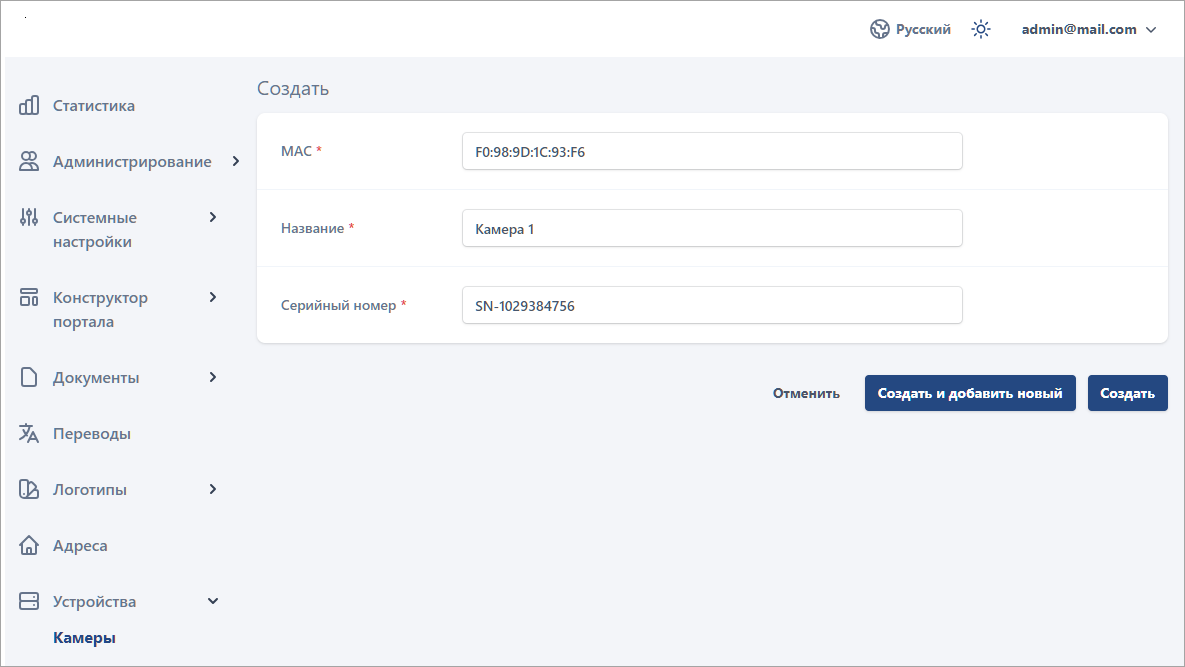Image resolution: width=1185 pixels, height=667 pixels.
Task: Click the Конструктор портала layout icon
Action: [x=29, y=298]
